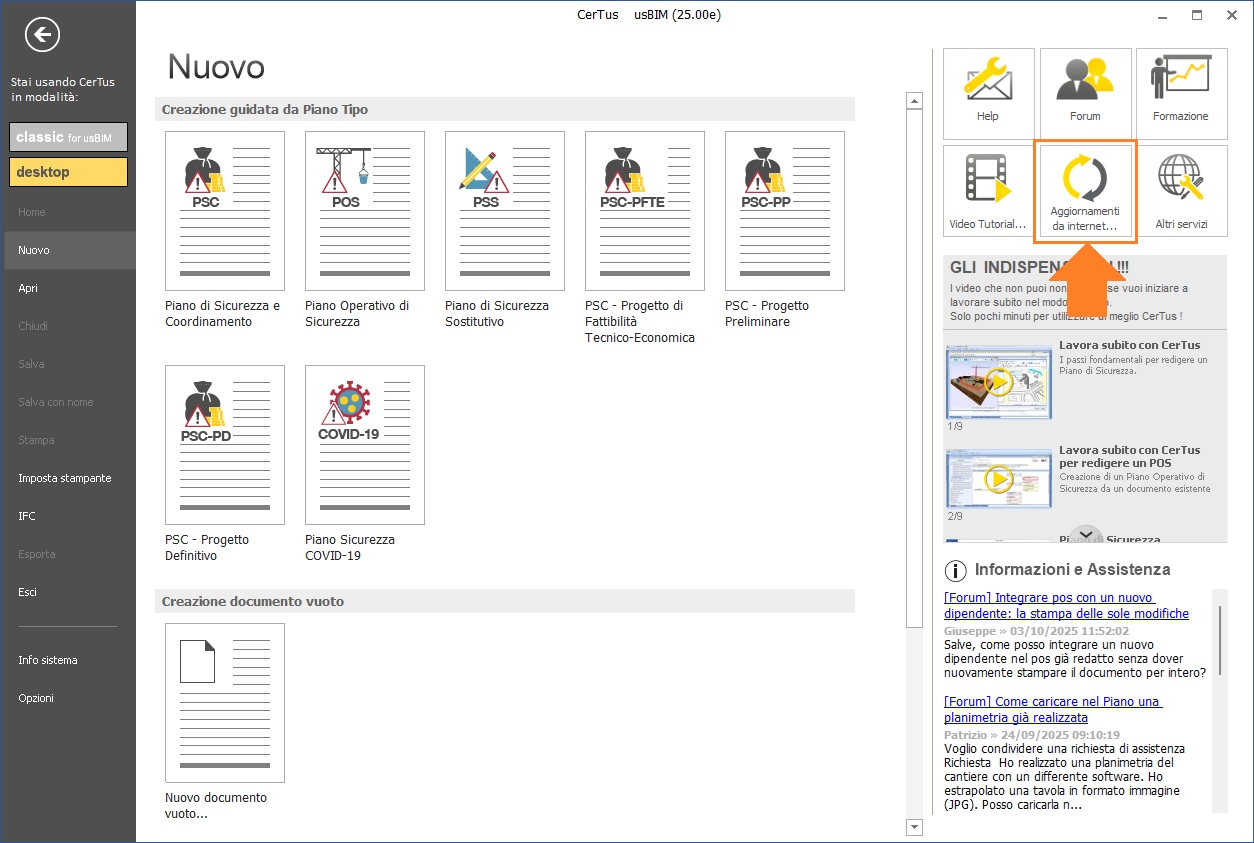
Task: Open the COVID-19 safety plan template
Action: [364, 444]
